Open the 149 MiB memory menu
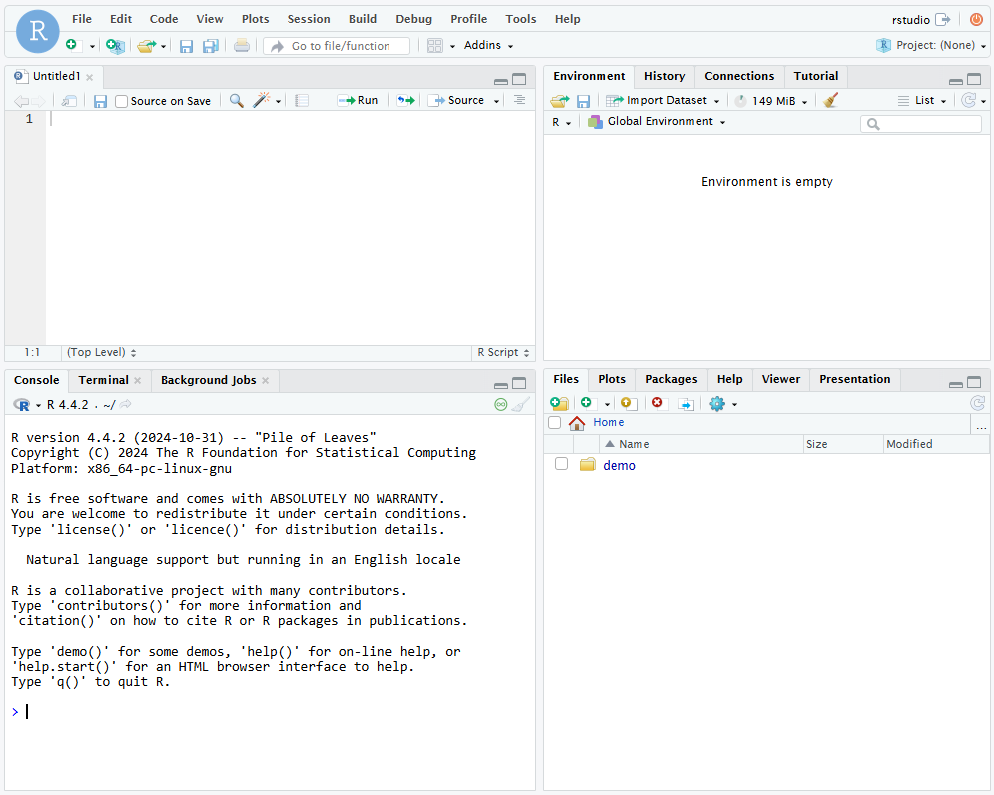The height and width of the screenshot is (795, 994). (771, 101)
